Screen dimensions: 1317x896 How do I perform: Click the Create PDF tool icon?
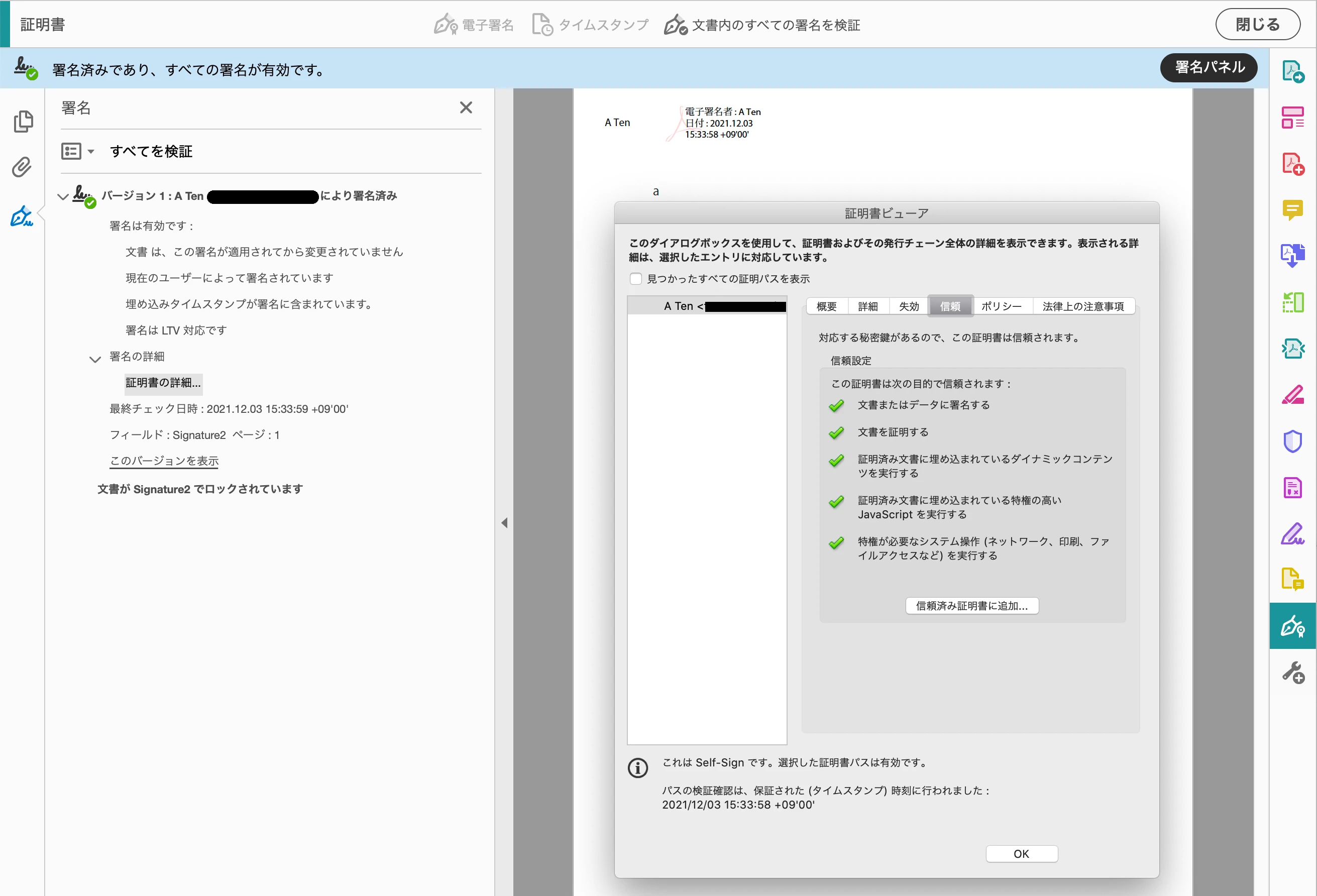pos(1292,163)
